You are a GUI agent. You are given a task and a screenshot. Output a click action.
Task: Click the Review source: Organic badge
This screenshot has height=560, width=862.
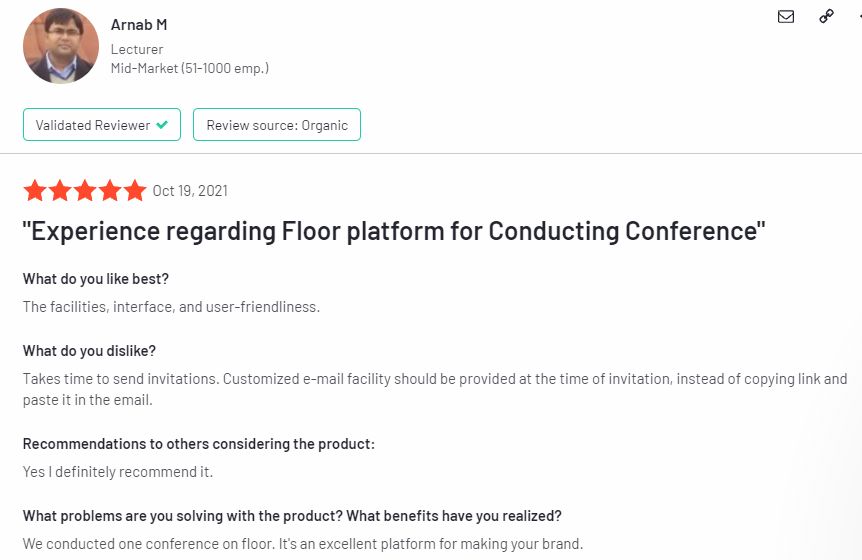pos(277,125)
